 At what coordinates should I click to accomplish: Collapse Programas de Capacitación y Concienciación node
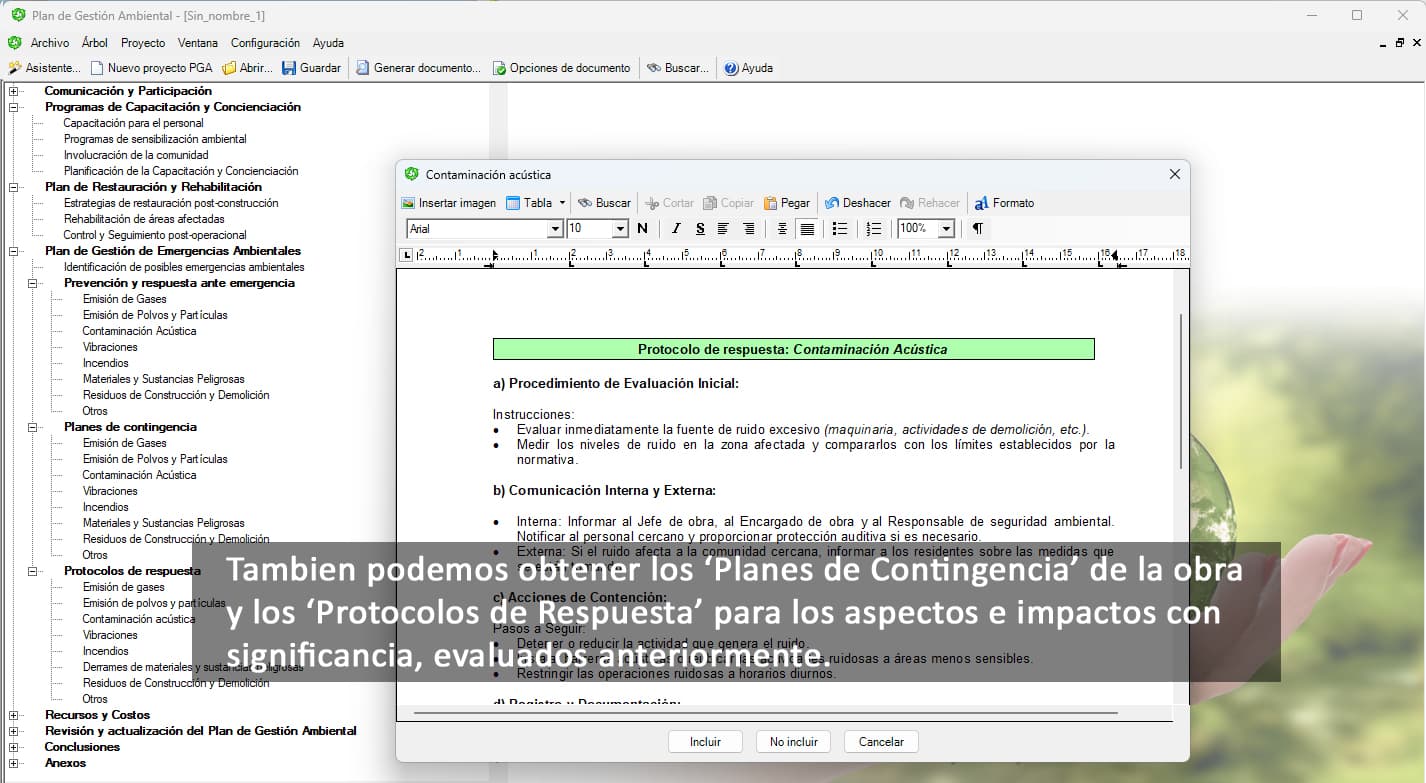tap(14, 107)
